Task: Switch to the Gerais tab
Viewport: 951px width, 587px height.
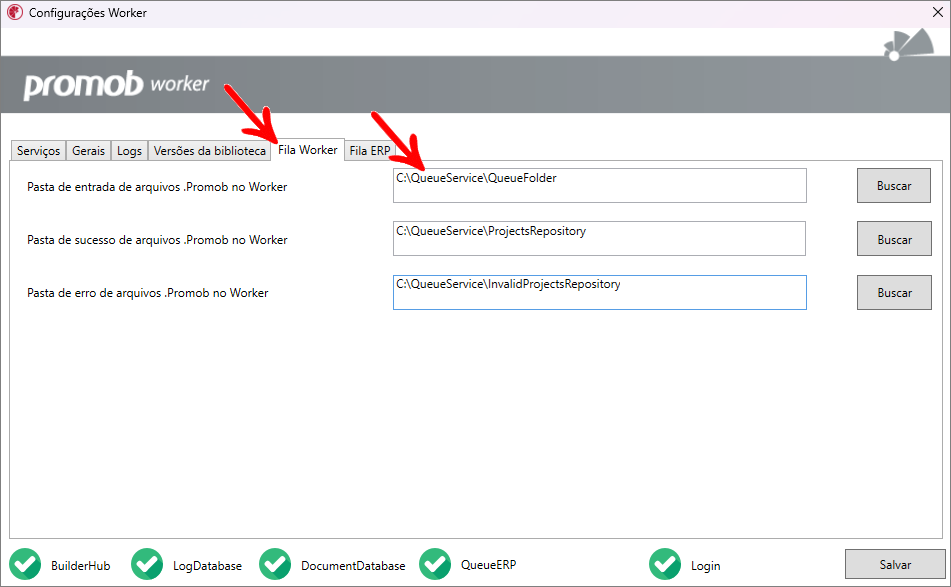Action: (89, 150)
